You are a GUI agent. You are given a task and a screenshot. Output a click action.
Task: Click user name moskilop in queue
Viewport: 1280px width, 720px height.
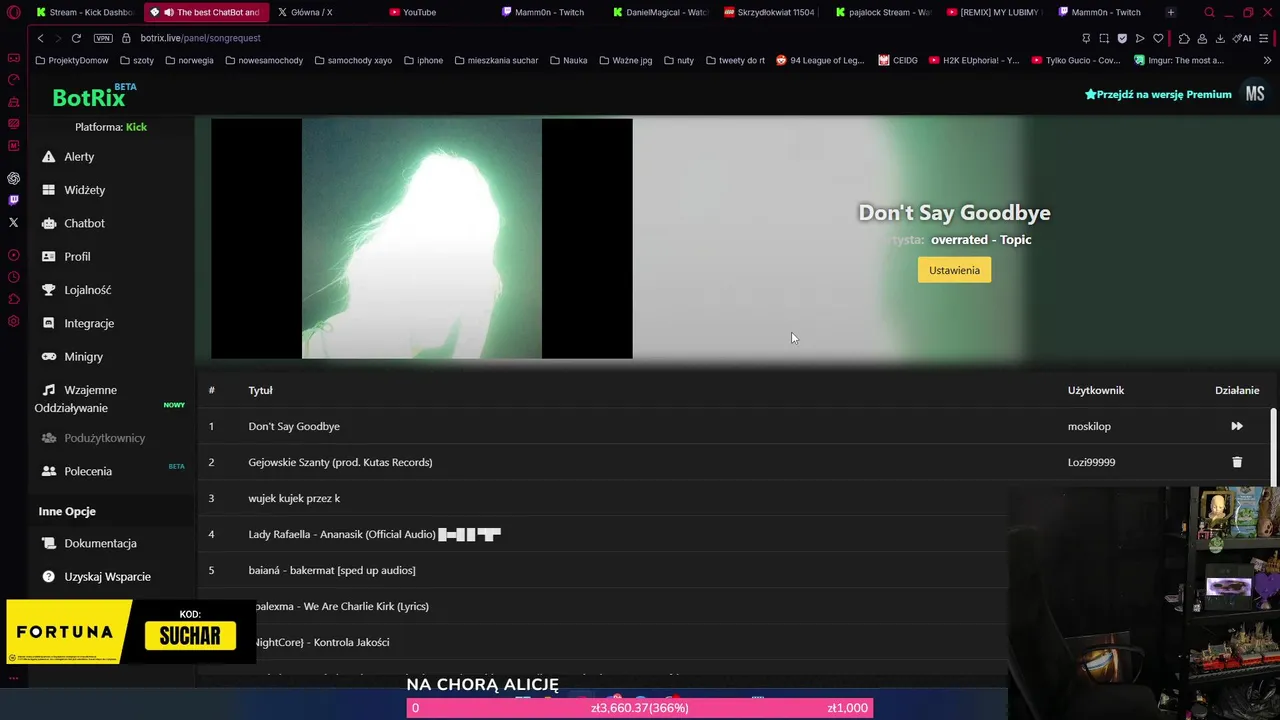point(1089,426)
